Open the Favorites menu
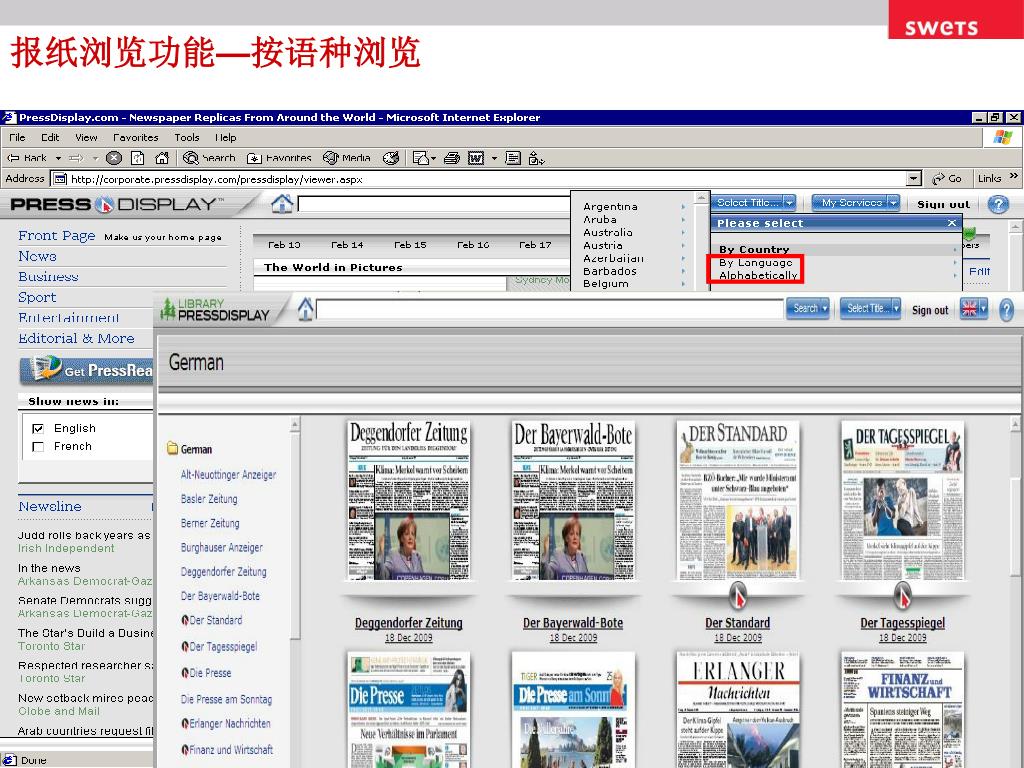The height and width of the screenshot is (768, 1024). [136, 137]
